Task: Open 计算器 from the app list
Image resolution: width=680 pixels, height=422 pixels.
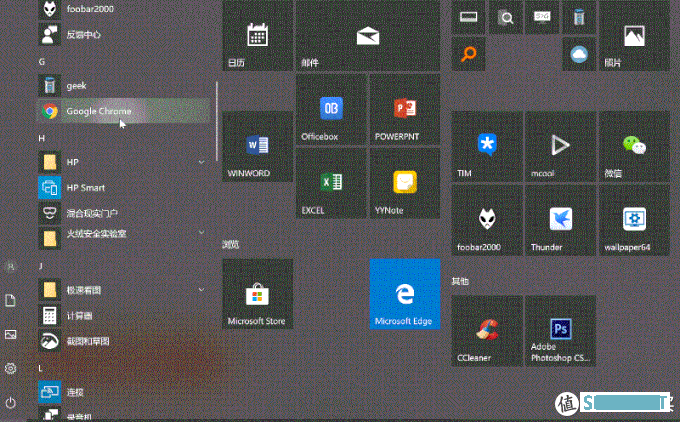Action: pos(123,315)
